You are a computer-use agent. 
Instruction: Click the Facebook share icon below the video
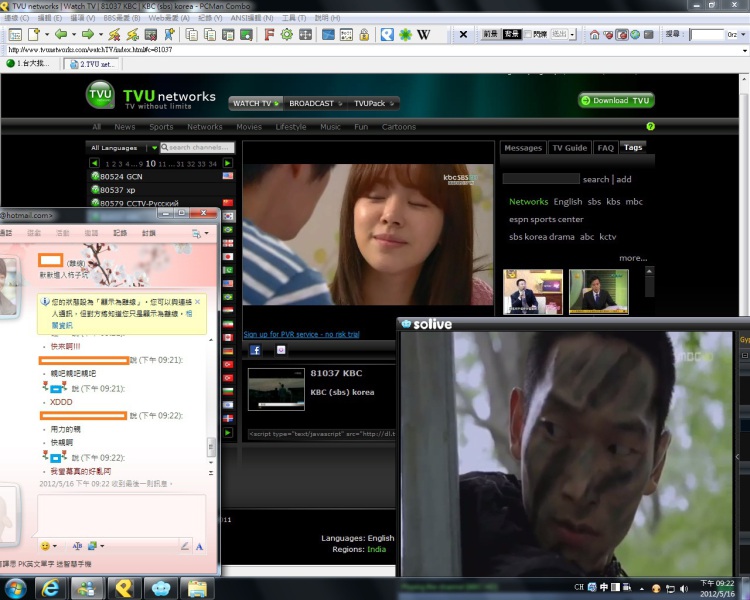pyautogui.click(x=255, y=350)
